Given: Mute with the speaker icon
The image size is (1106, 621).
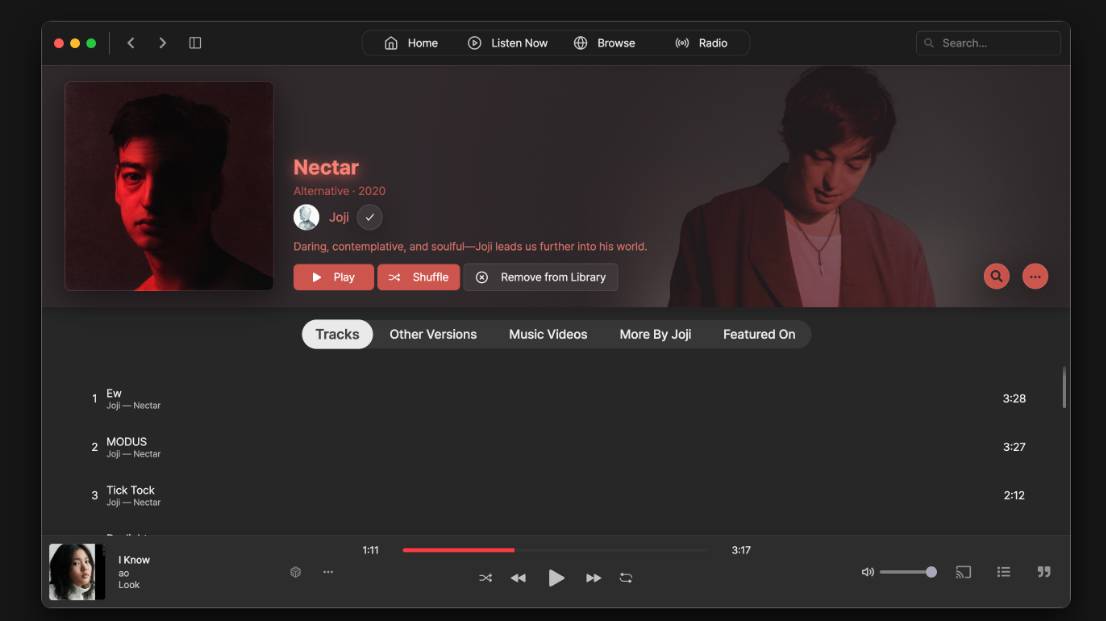Looking at the screenshot, I should (x=868, y=572).
